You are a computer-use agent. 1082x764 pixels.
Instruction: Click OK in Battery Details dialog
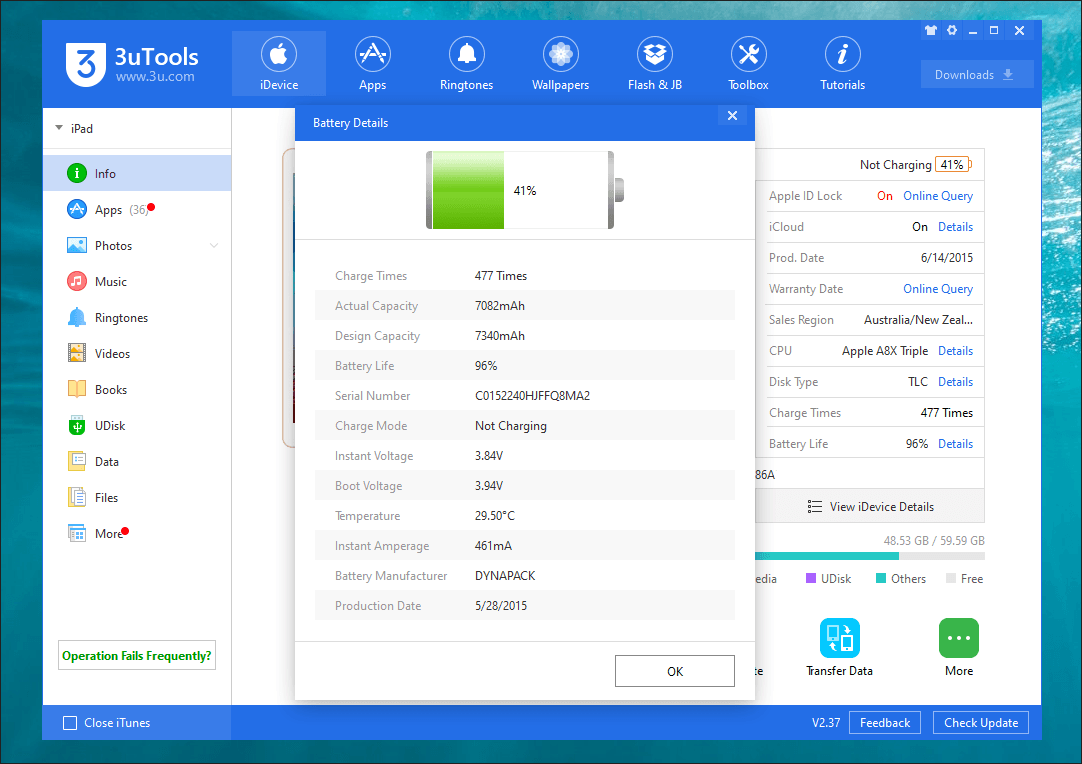[x=675, y=671]
